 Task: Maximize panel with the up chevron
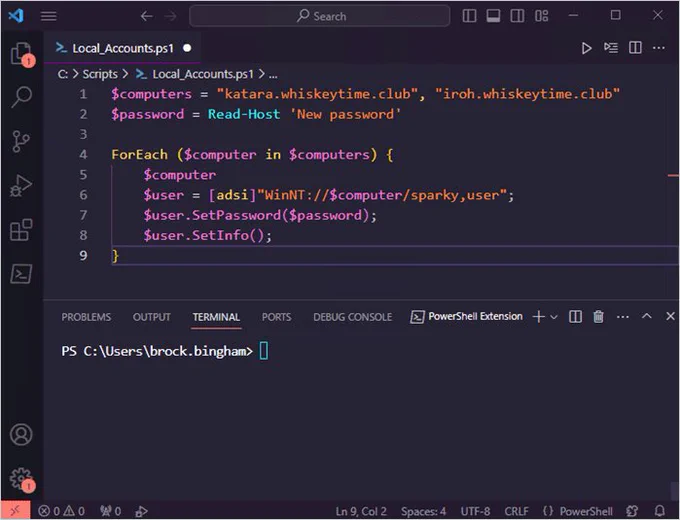(647, 316)
